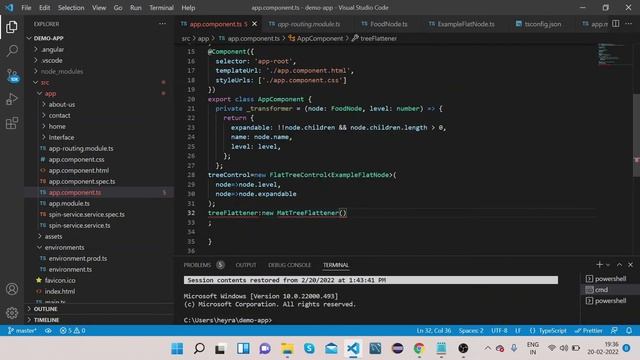Viewport: 640px width, 360px height.
Task: Open the Run menu
Action: point(136,8)
